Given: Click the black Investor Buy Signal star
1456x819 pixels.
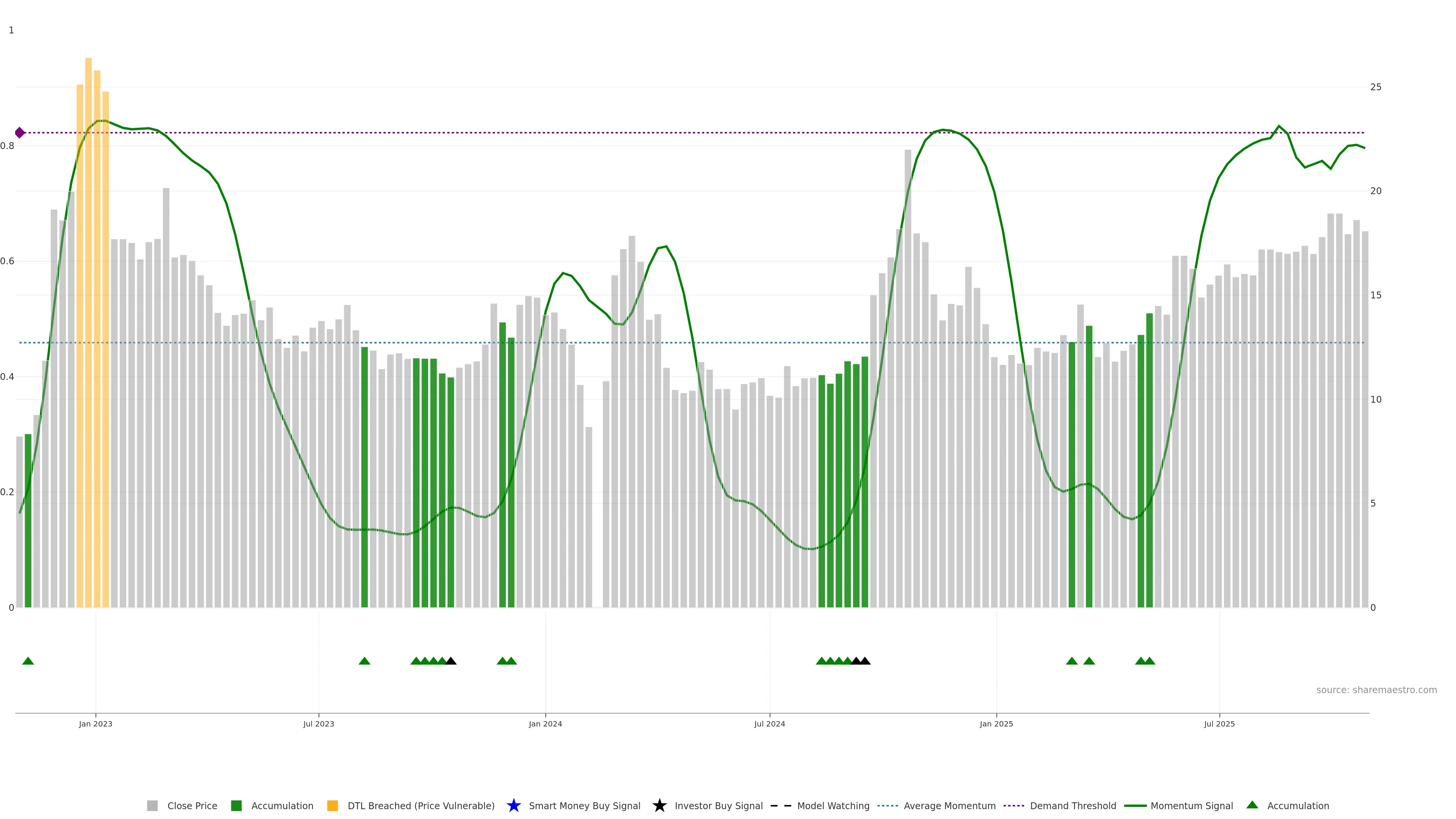Looking at the screenshot, I should coord(659,805).
